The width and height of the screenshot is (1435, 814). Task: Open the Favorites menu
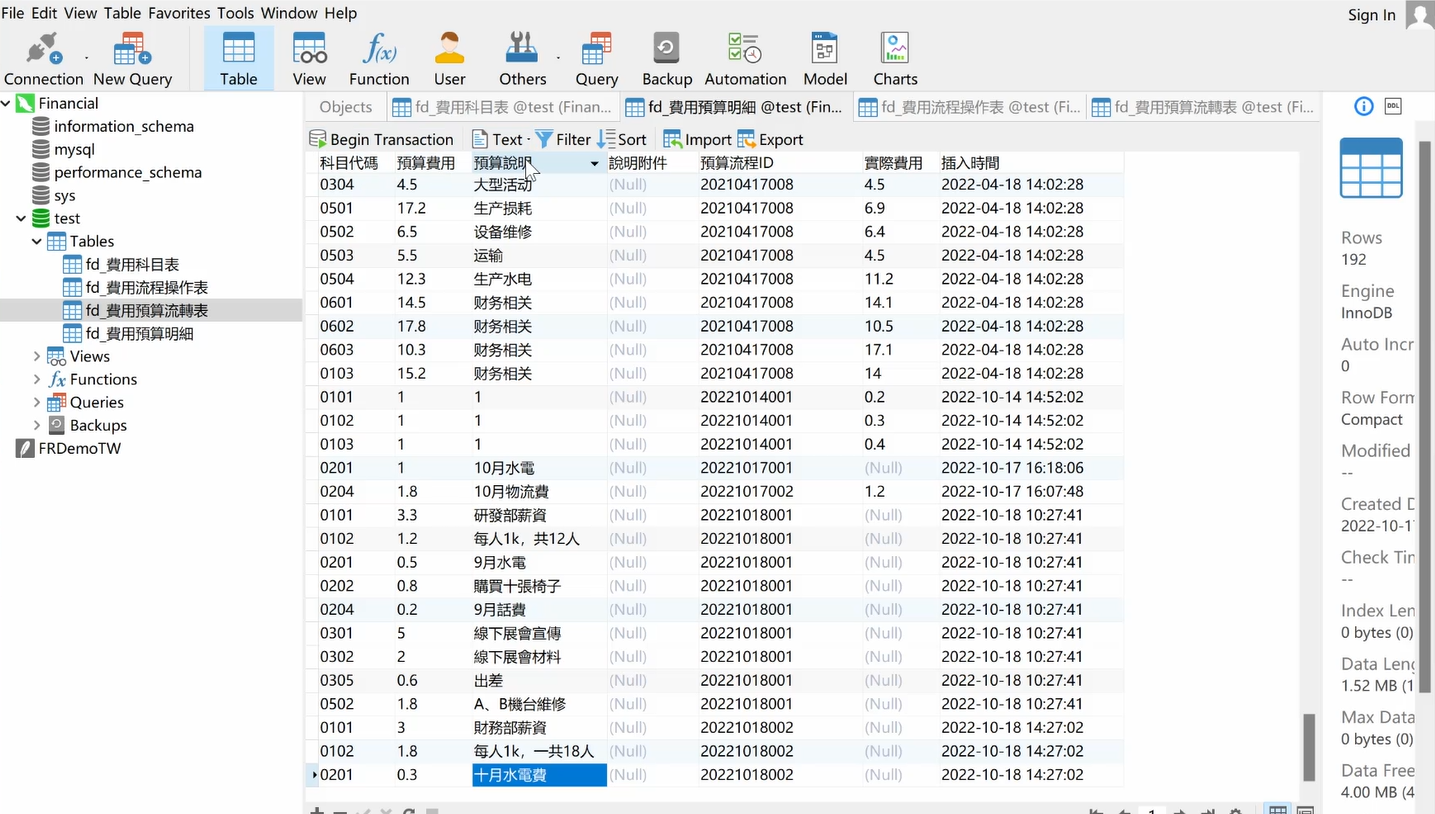pyautogui.click(x=179, y=13)
